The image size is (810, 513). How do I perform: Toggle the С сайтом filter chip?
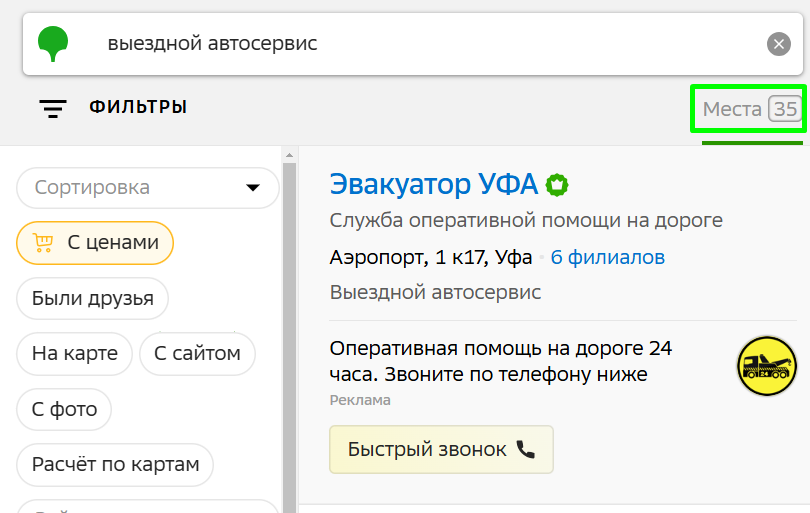[x=197, y=354]
